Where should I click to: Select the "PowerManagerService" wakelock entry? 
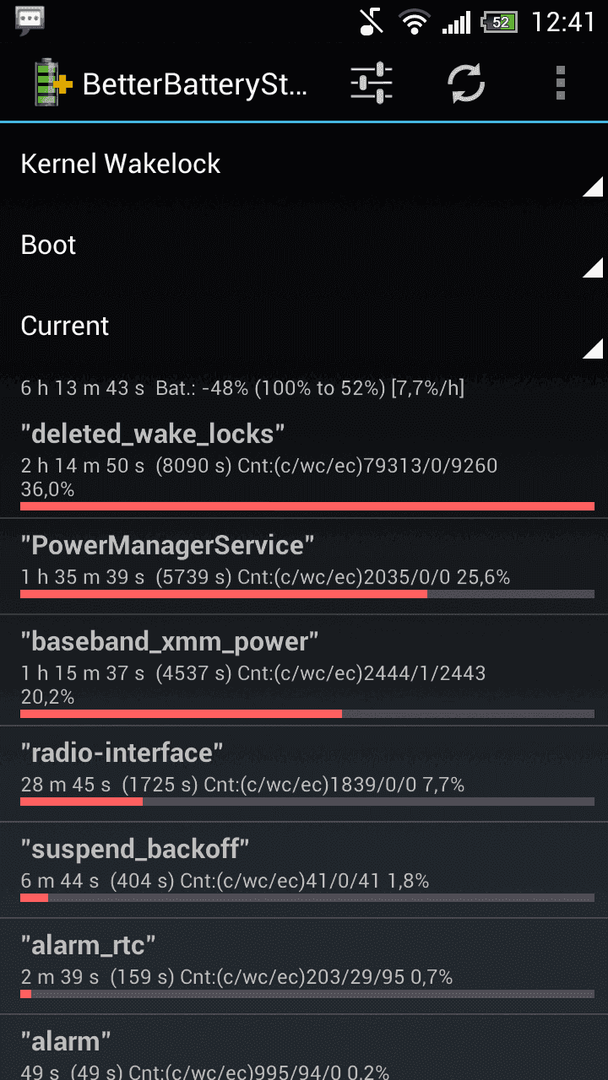304,566
